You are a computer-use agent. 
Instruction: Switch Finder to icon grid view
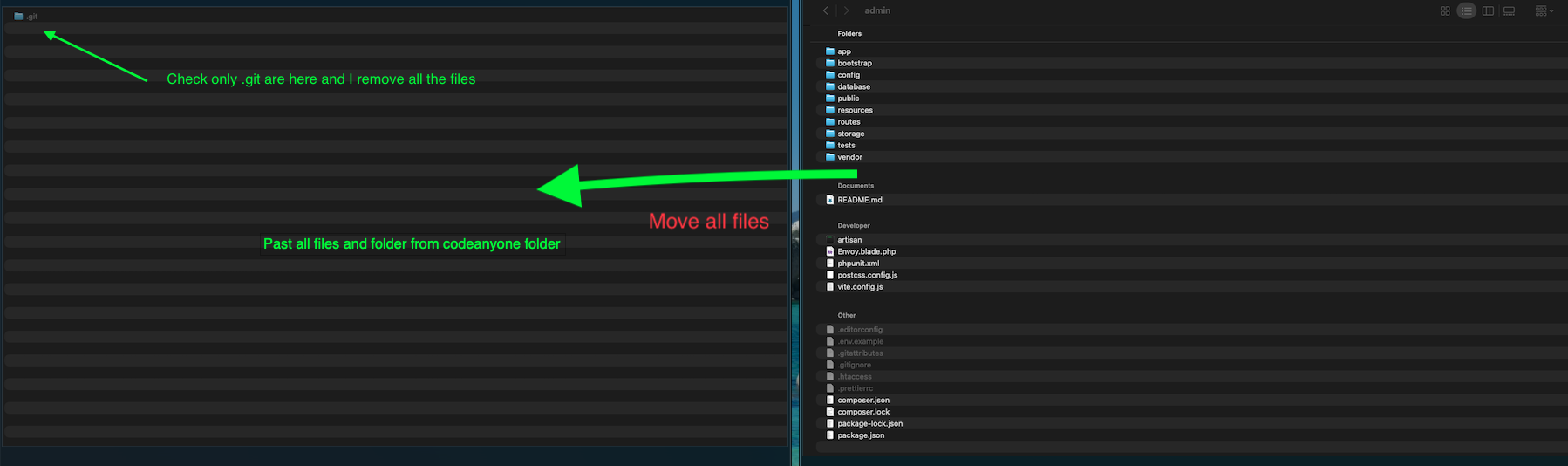(x=1445, y=10)
